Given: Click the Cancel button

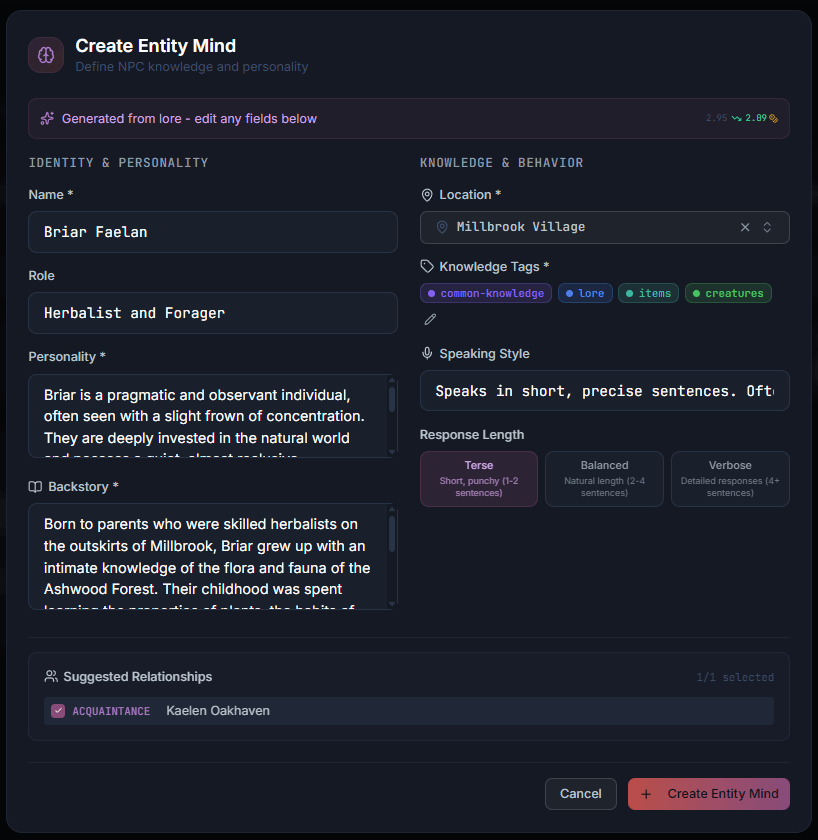Looking at the screenshot, I should [x=581, y=794].
